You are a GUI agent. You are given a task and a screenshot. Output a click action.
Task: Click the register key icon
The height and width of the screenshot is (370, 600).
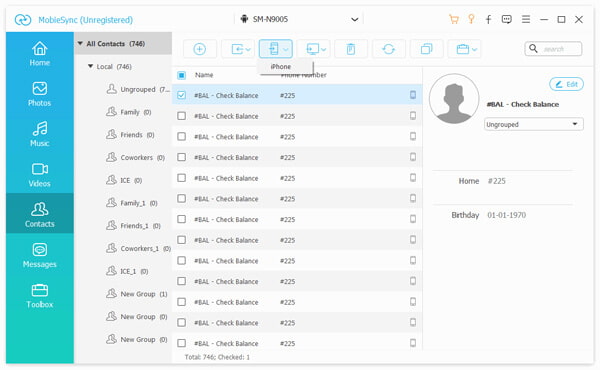(x=471, y=19)
